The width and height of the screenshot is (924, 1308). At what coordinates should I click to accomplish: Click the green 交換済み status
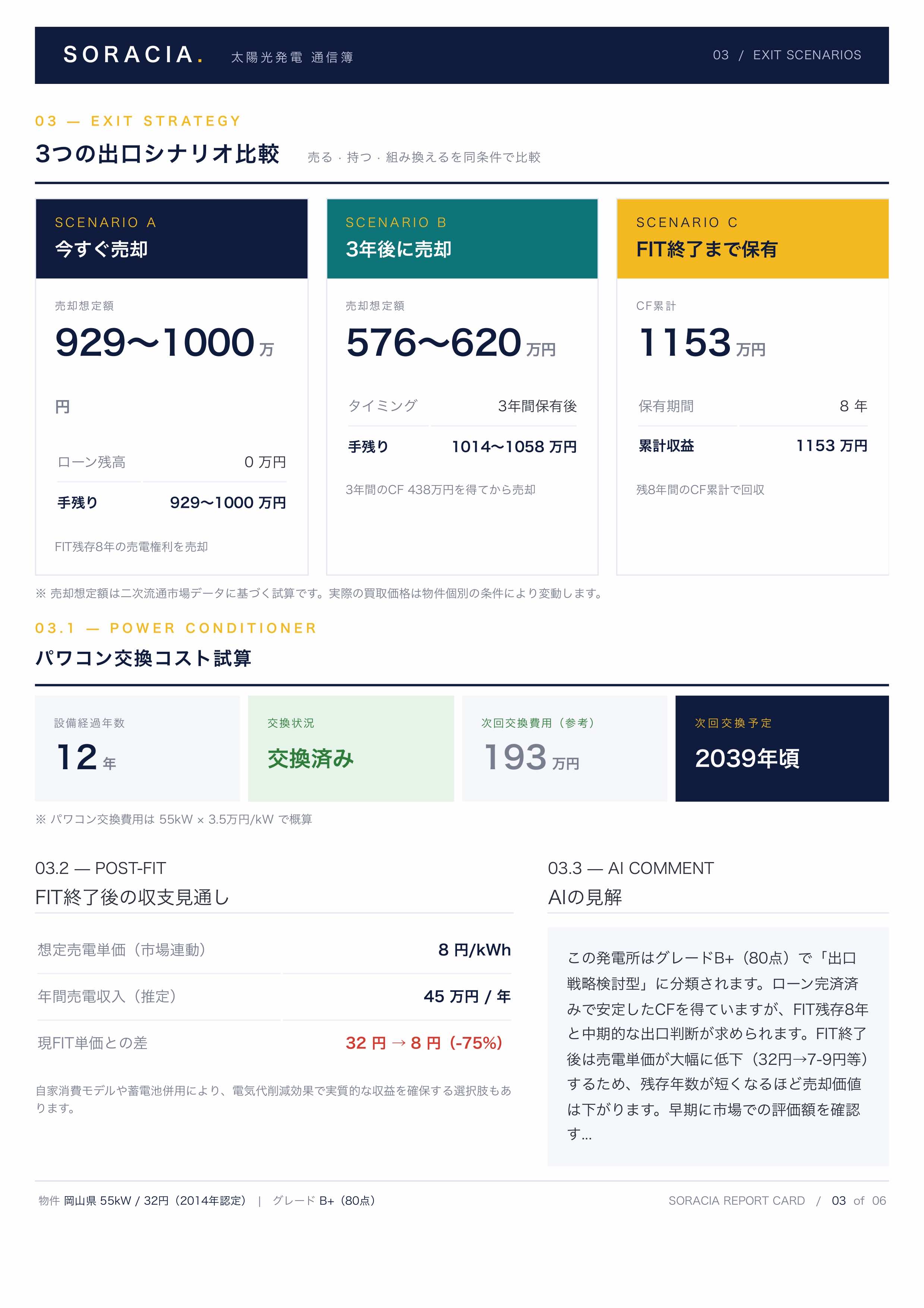pos(311,758)
